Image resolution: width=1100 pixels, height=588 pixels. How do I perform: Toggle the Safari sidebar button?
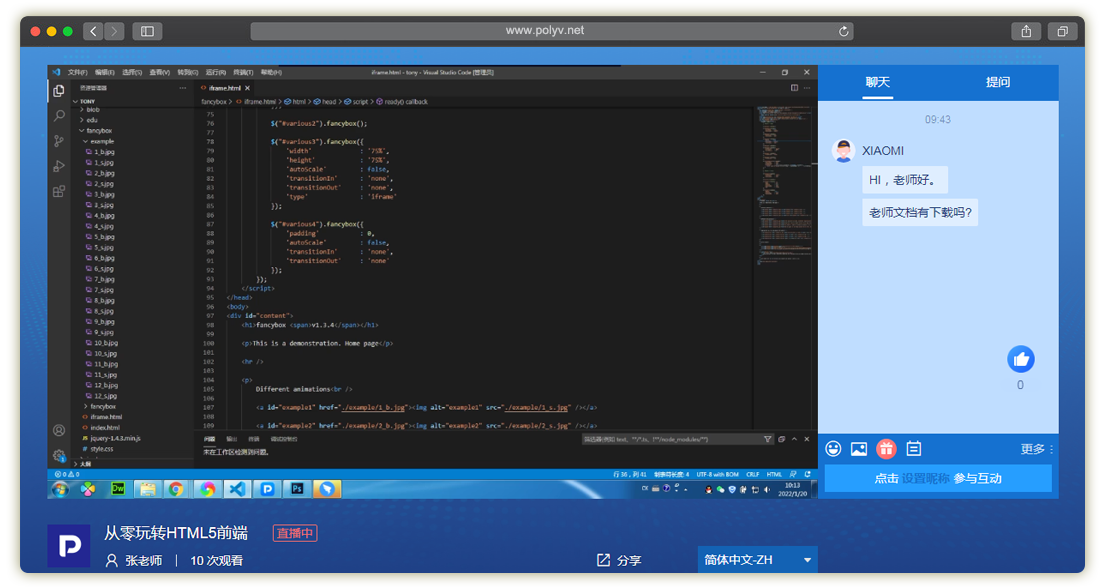147,31
